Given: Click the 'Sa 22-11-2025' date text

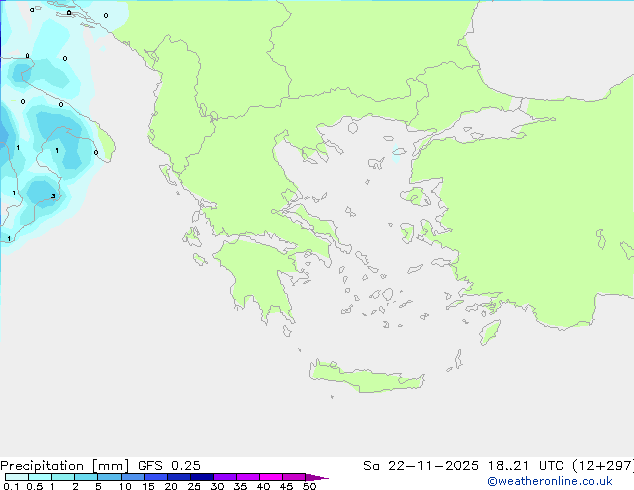Looking at the screenshot, I should 421,466.
